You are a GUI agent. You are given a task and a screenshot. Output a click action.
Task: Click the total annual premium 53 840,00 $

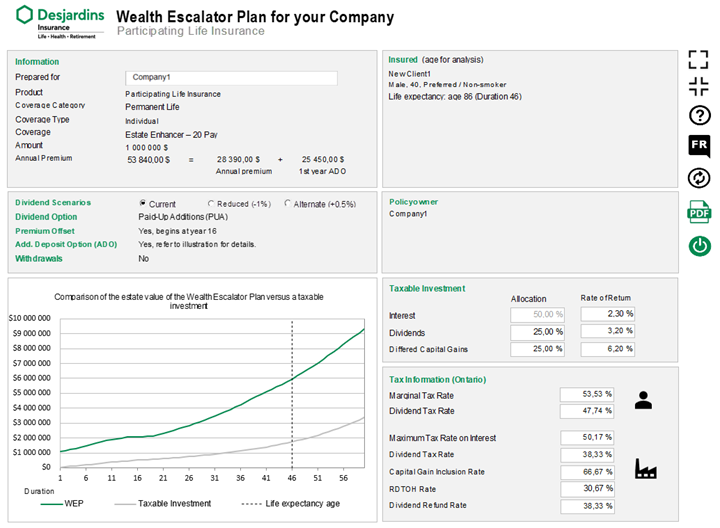[148, 160]
